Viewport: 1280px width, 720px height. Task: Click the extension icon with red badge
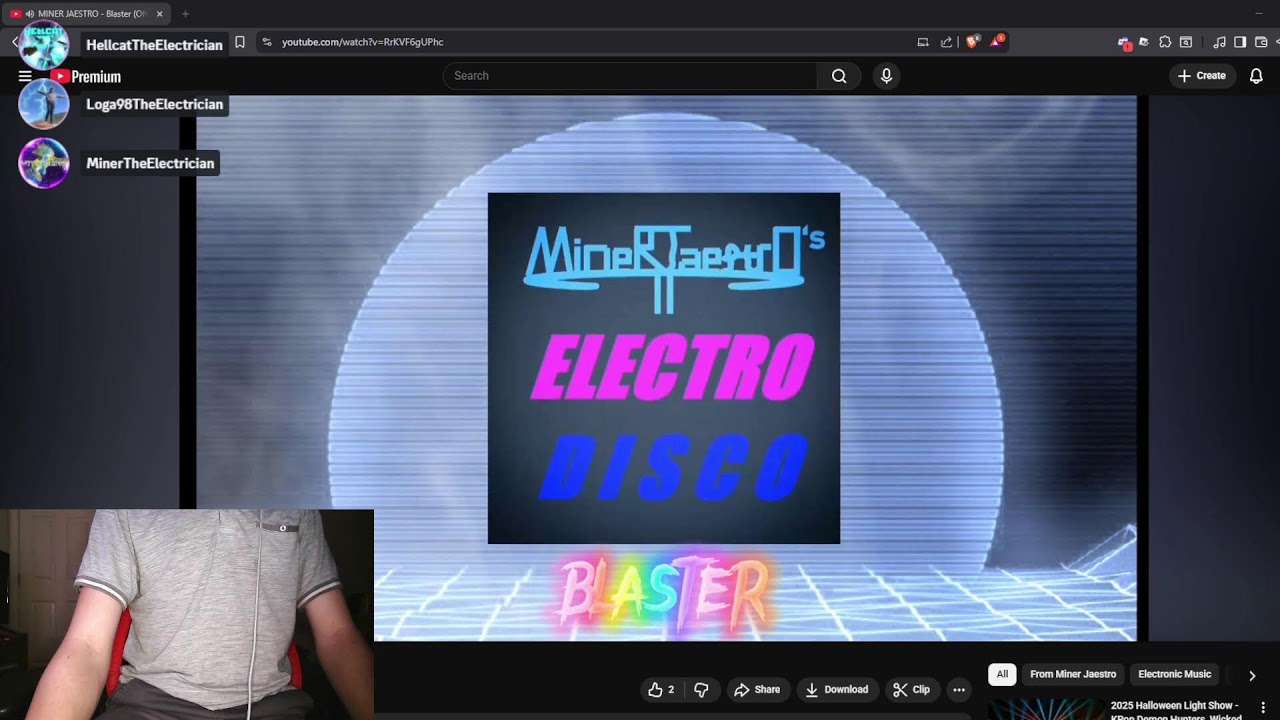coord(1124,43)
